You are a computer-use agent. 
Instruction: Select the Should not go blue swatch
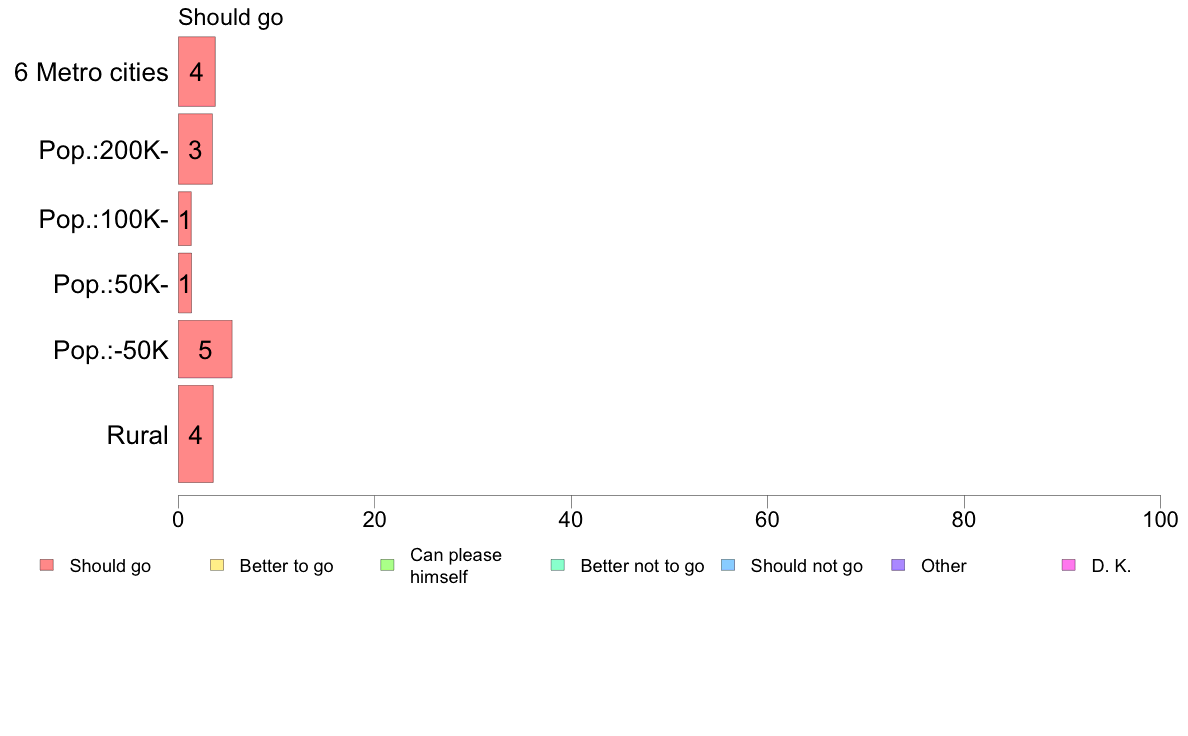pyautogui.click(x=728, y=565)
